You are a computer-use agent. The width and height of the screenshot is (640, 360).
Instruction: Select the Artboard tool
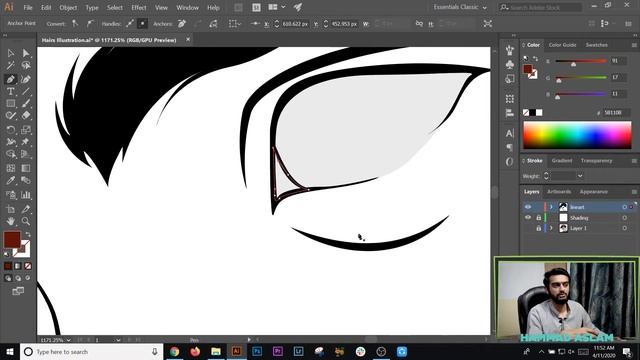pos(11,209)
